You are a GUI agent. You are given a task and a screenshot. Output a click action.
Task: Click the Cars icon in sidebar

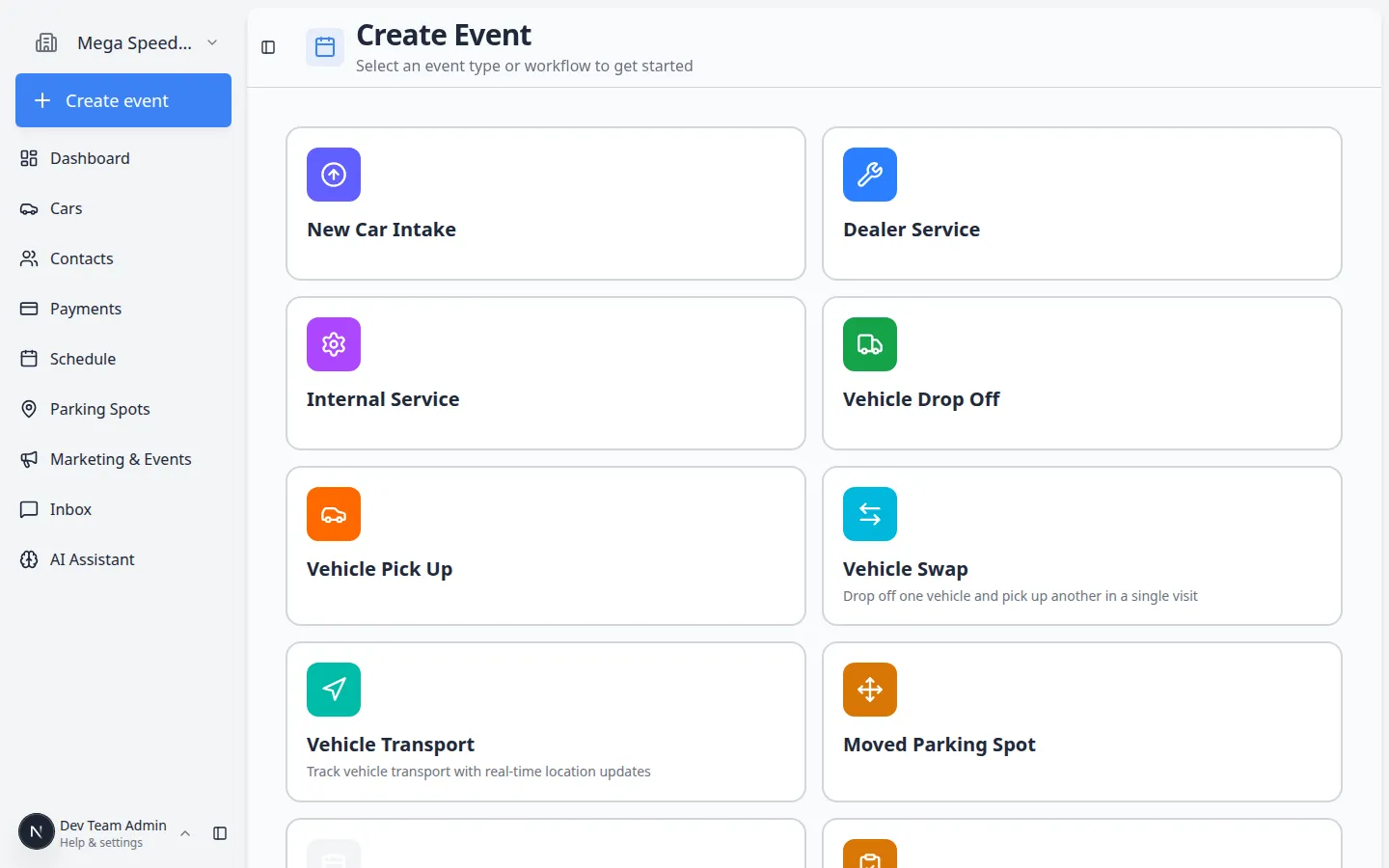point(29,208)
